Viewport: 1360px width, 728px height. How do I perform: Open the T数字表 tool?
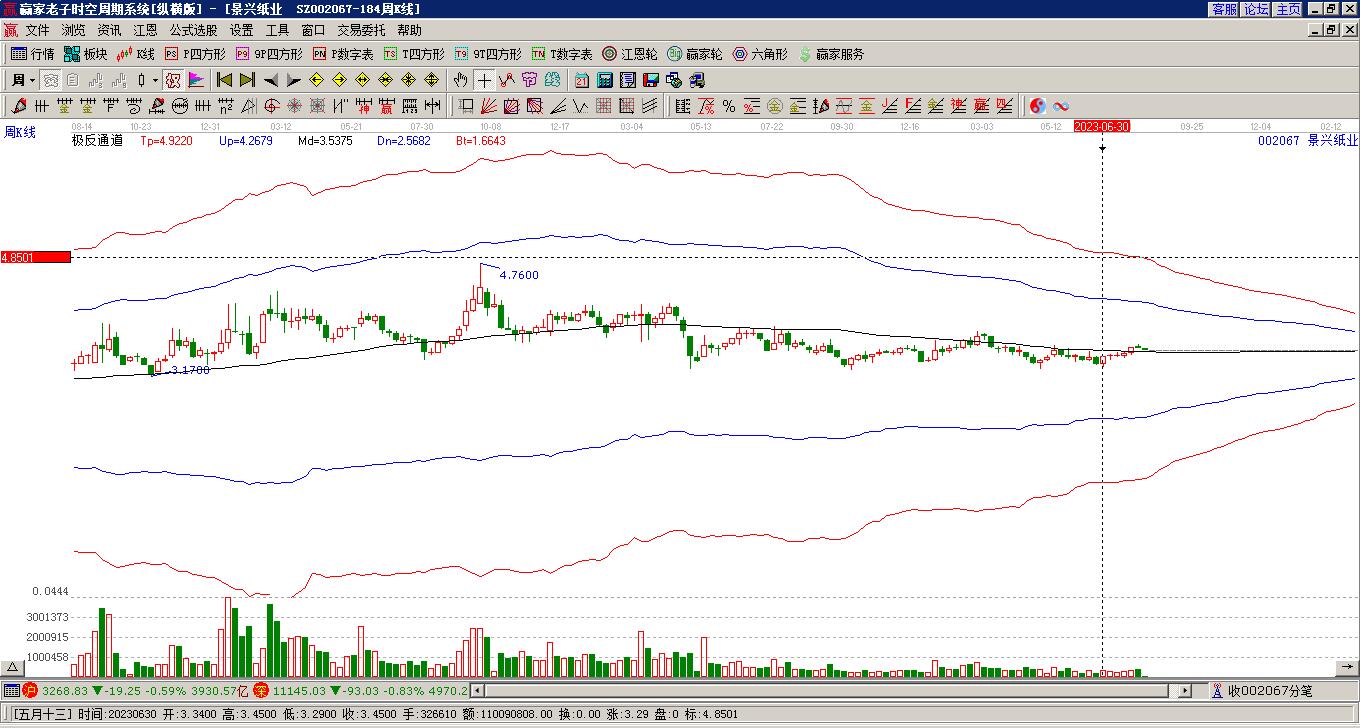coord(562,54)
